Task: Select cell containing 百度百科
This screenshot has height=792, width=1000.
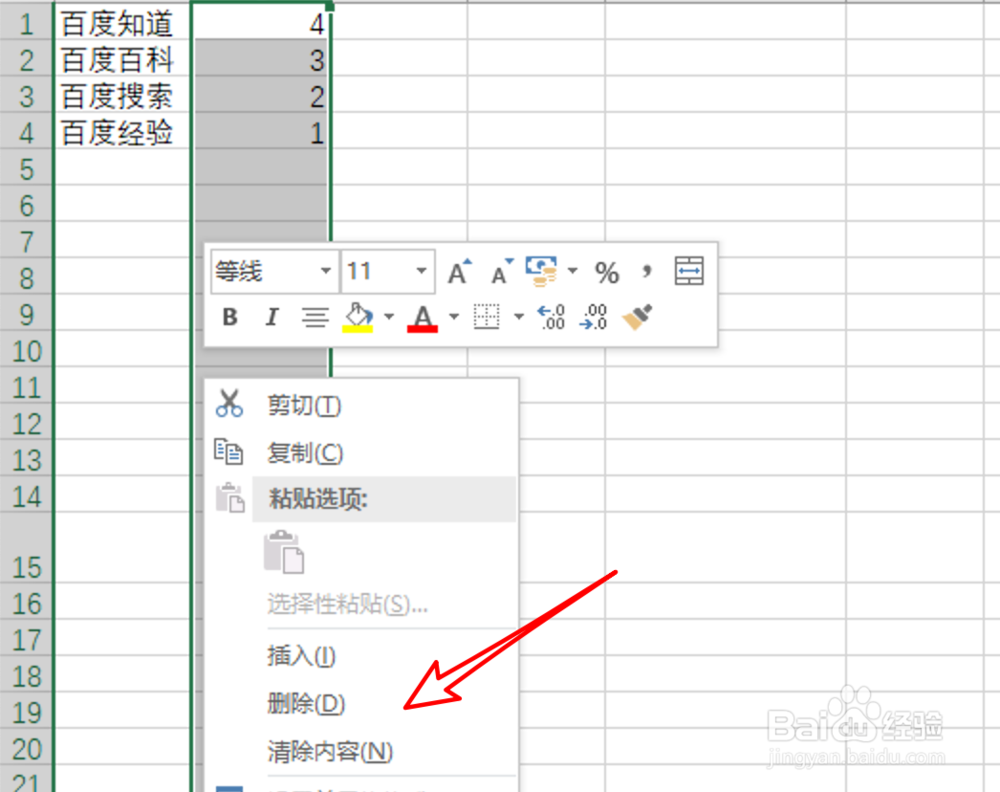Action: 122,60
